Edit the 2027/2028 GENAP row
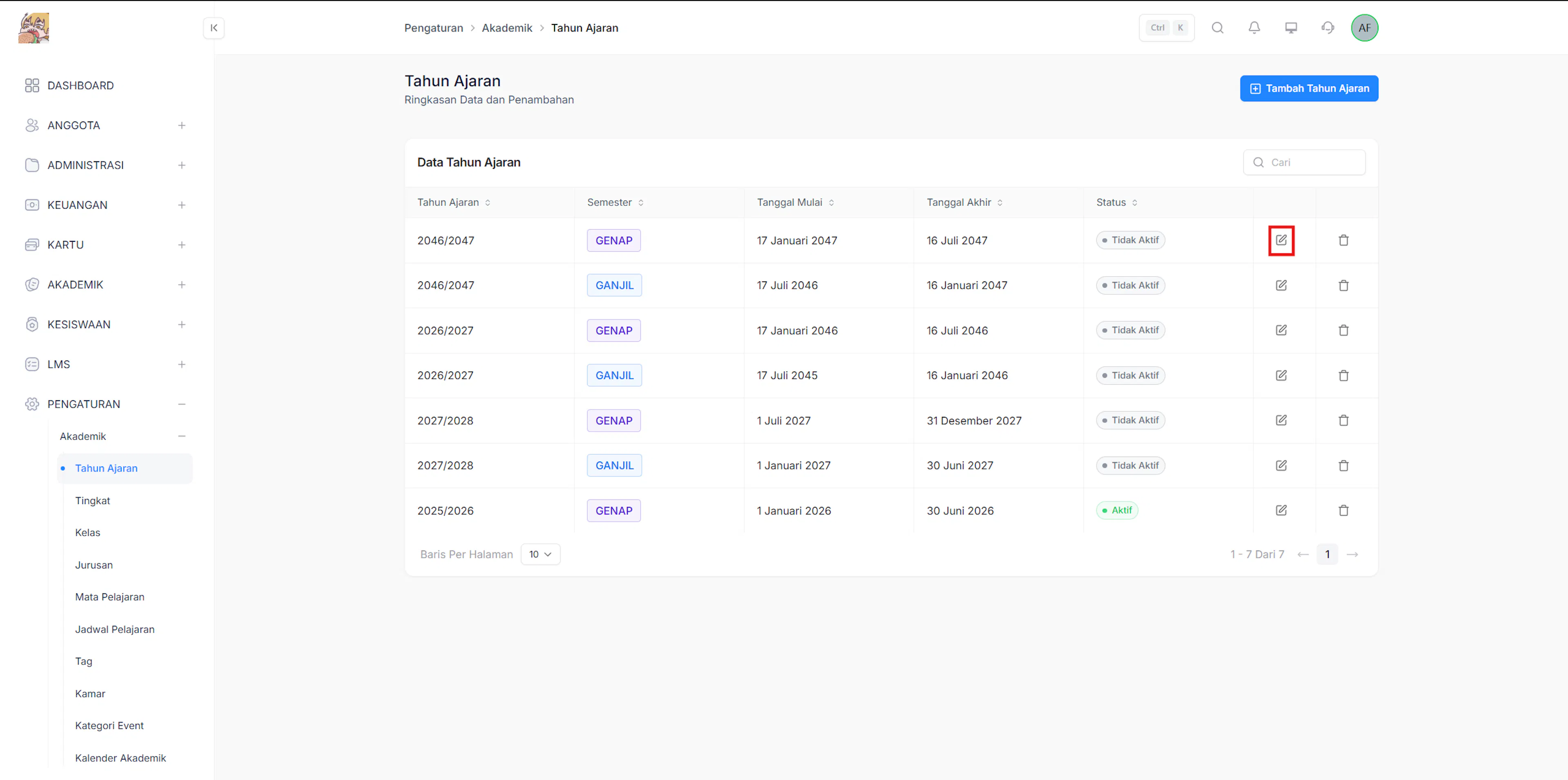This screenshot has height=780, width=1568. (x=1281, y=420)
